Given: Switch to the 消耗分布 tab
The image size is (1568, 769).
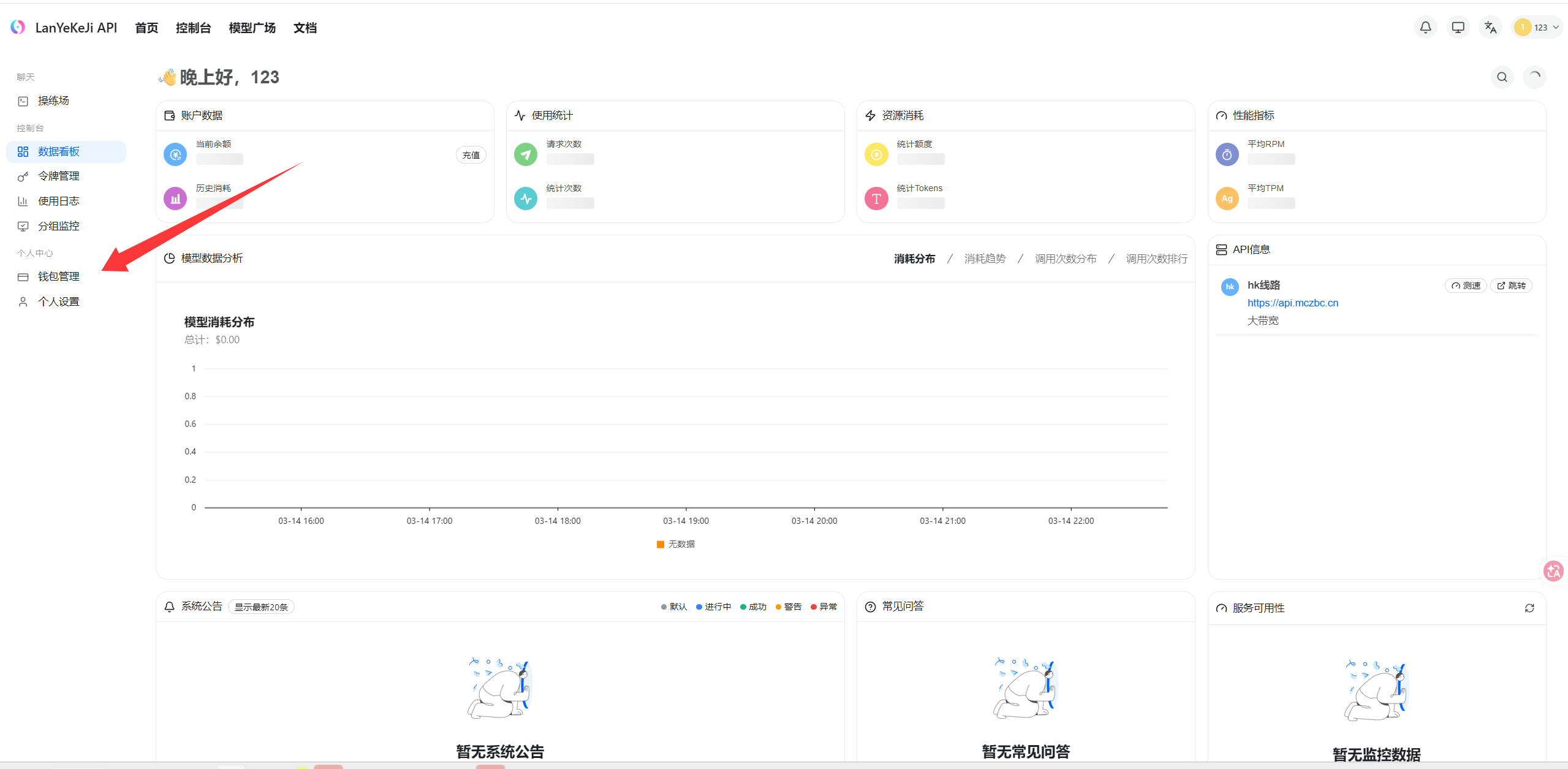Looking at the screenshot, I should 914,259.
